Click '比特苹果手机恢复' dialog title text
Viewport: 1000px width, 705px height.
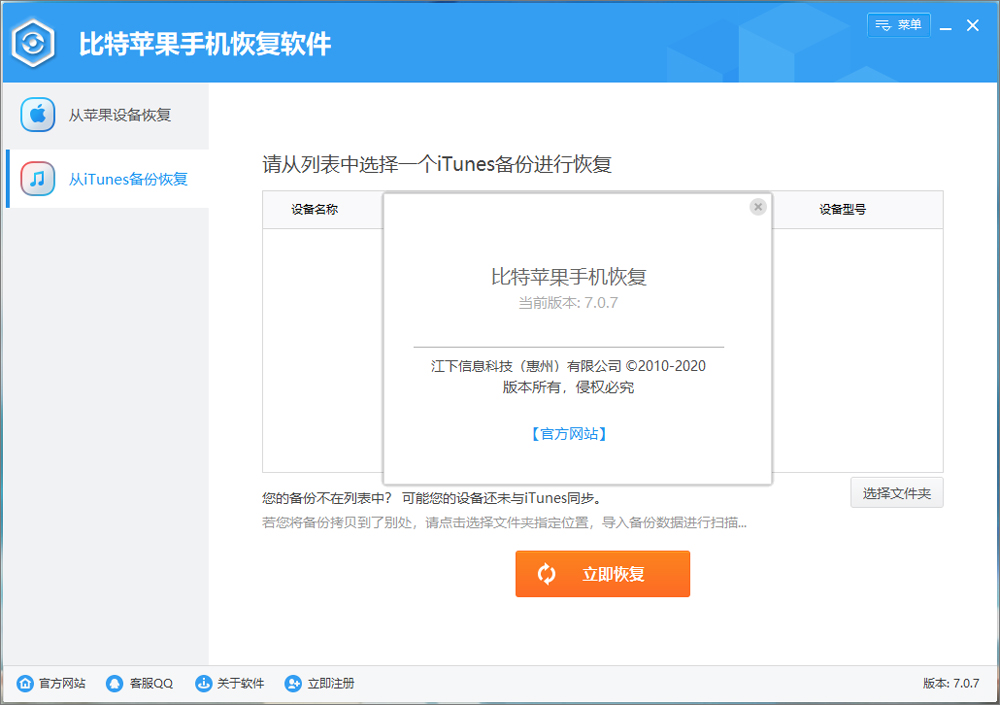(x=569, y=277)
